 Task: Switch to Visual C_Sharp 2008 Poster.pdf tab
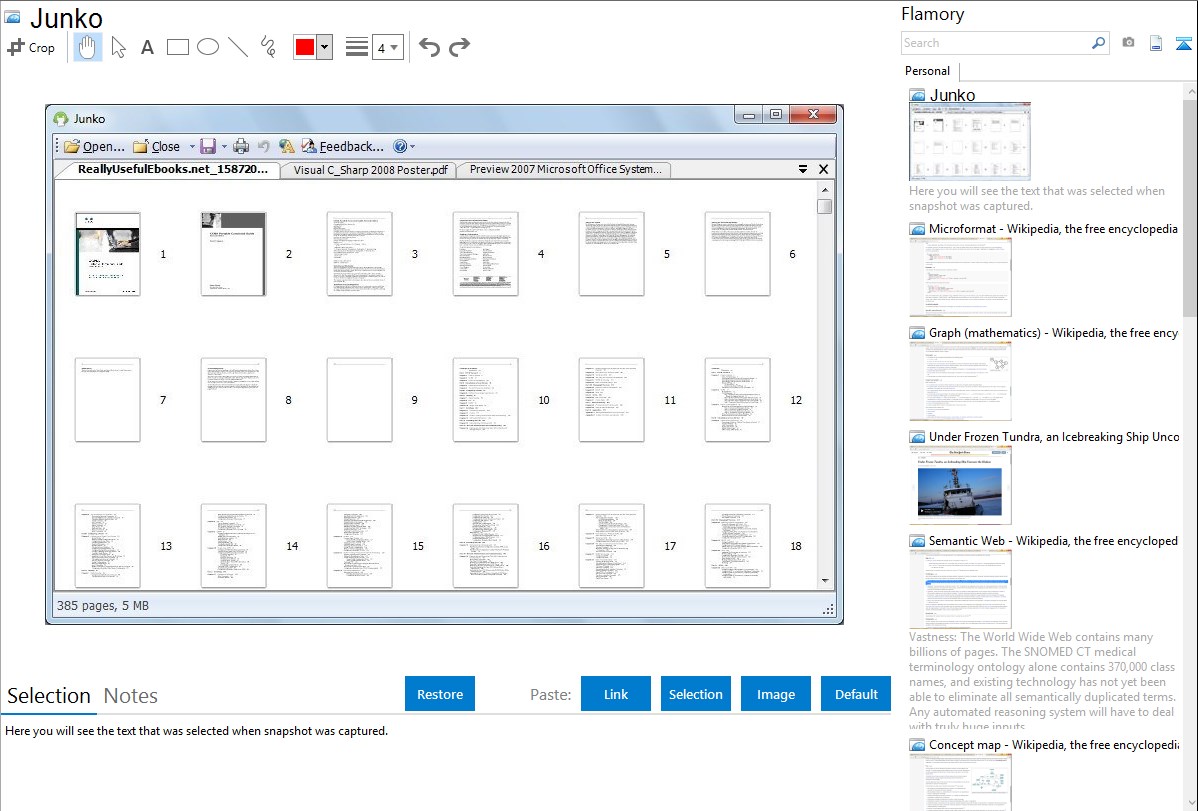pyautogui.click(x=371, y=170)
